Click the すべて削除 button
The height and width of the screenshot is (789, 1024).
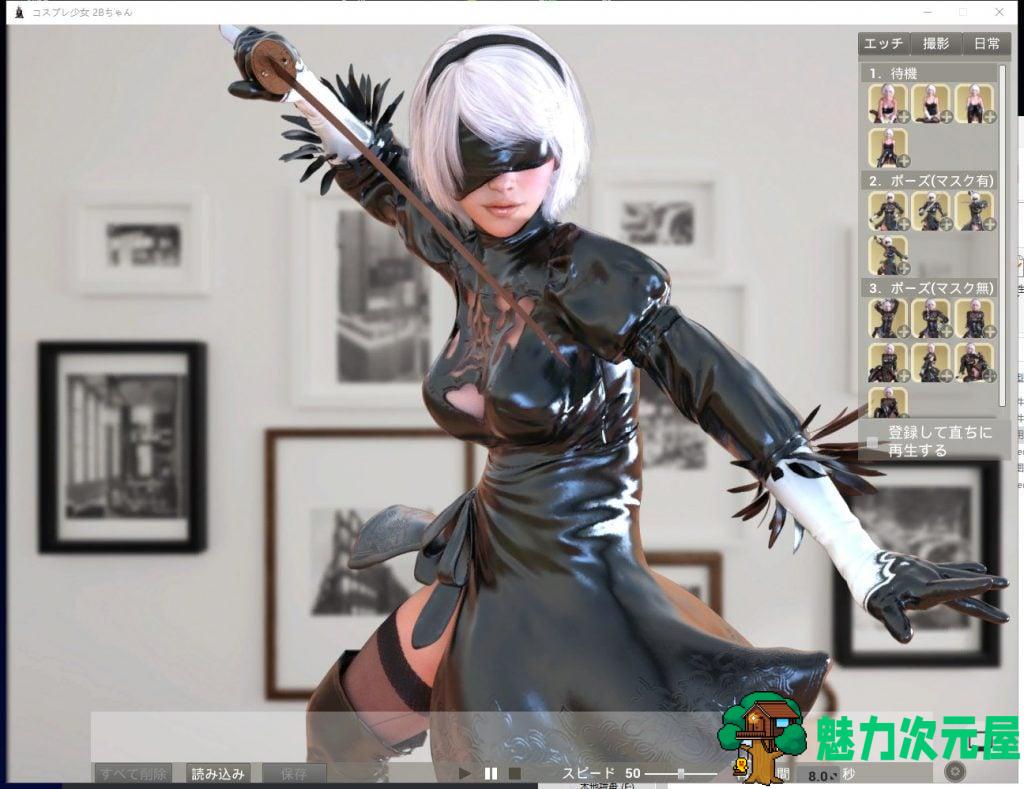133,774
